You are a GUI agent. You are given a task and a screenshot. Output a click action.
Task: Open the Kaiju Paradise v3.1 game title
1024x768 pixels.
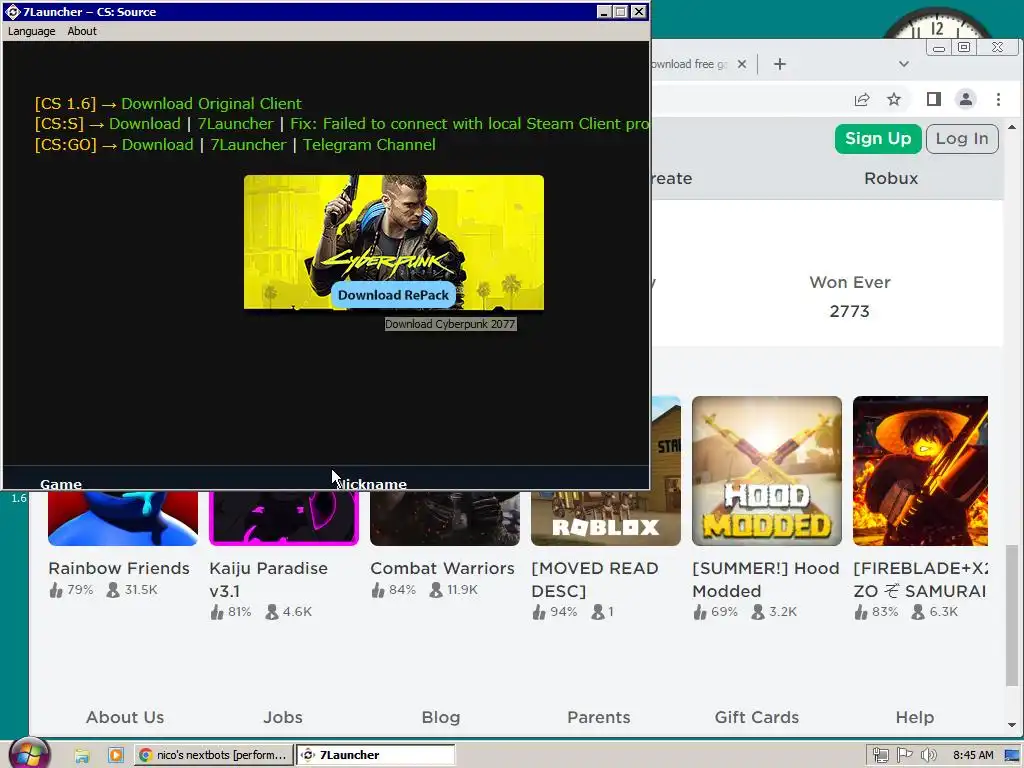tap(268, 580)
